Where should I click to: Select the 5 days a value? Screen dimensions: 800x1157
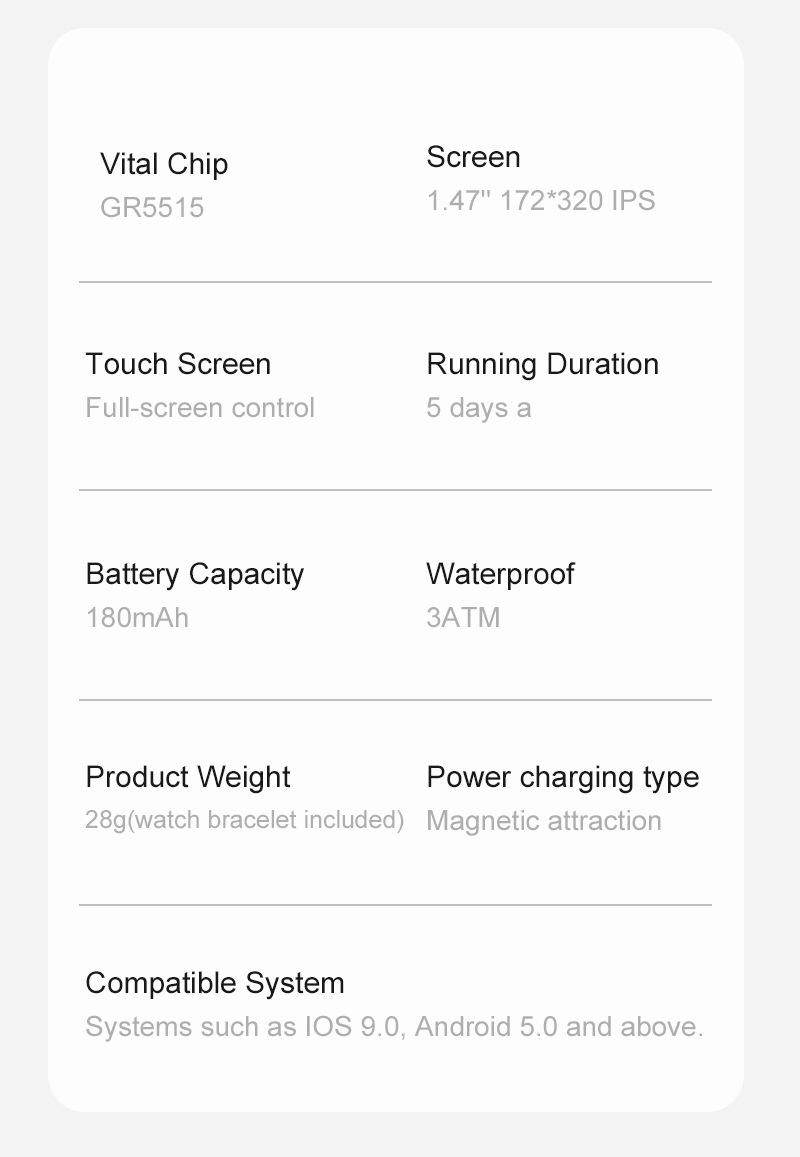click(x=478, y=408)
